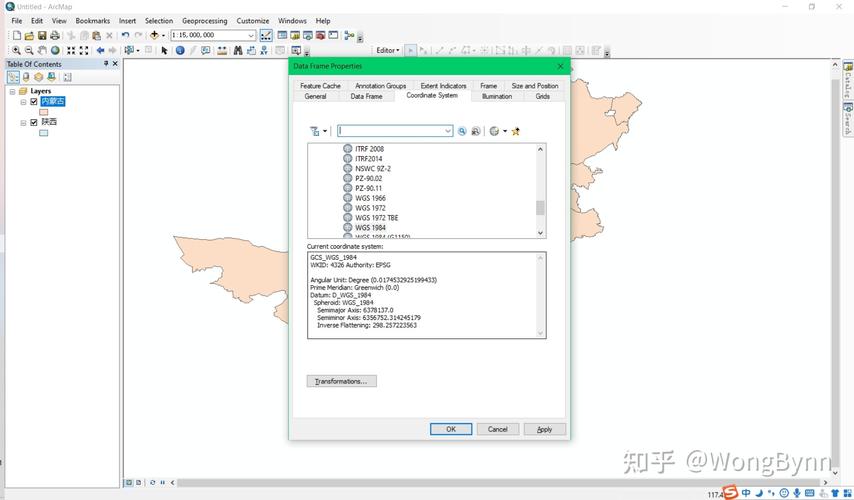Click the Go To XY tool
Viewport: 854px width, 500px height.
pyautogui.click(x=264, y=50)
